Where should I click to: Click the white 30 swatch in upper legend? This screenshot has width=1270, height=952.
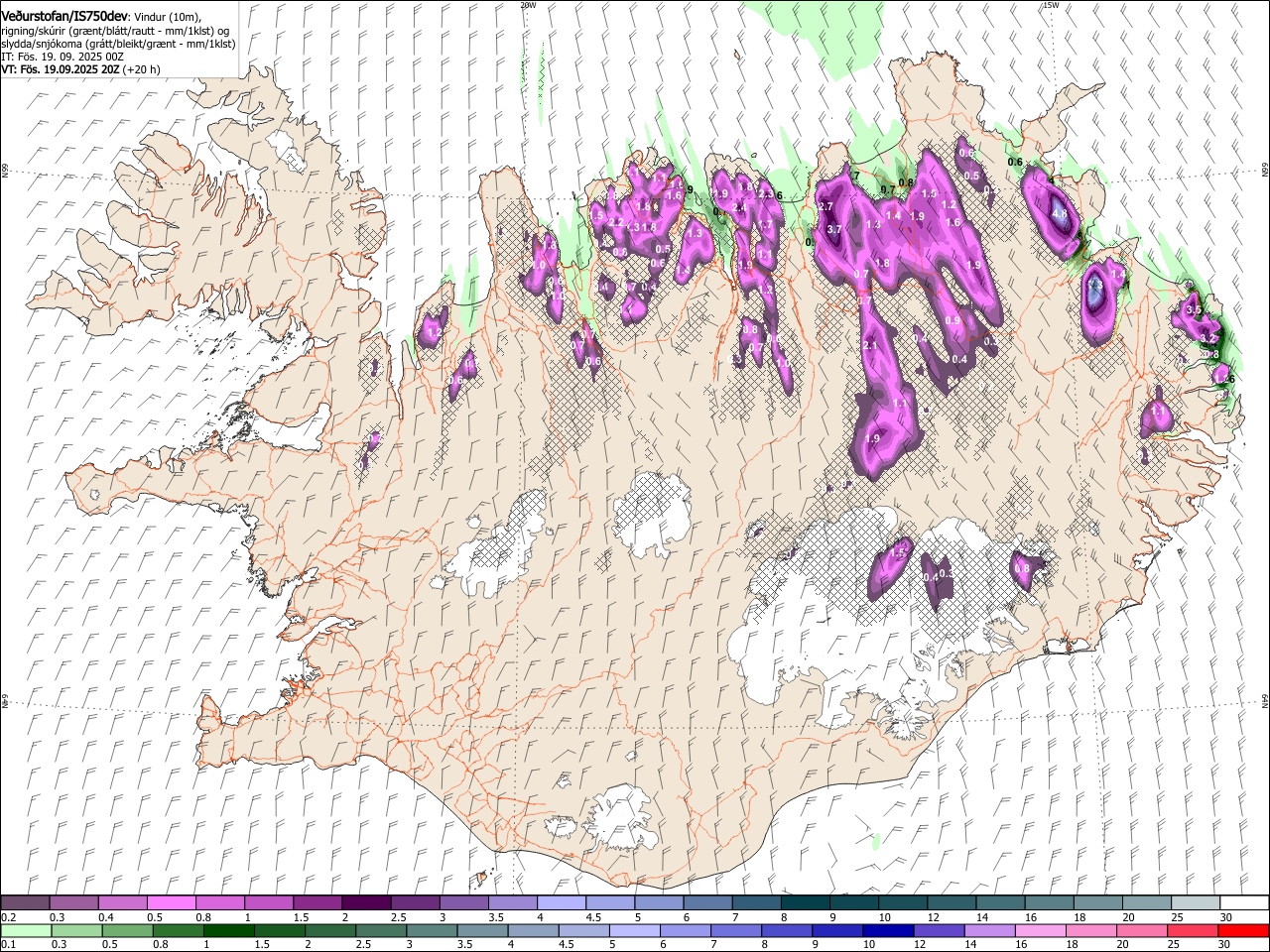tap(1245, 903)
